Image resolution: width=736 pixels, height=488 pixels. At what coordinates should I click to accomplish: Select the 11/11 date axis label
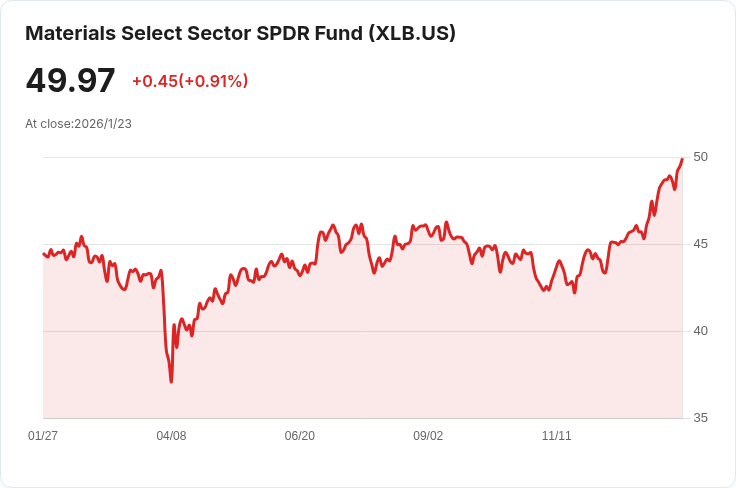click(557, 436)
